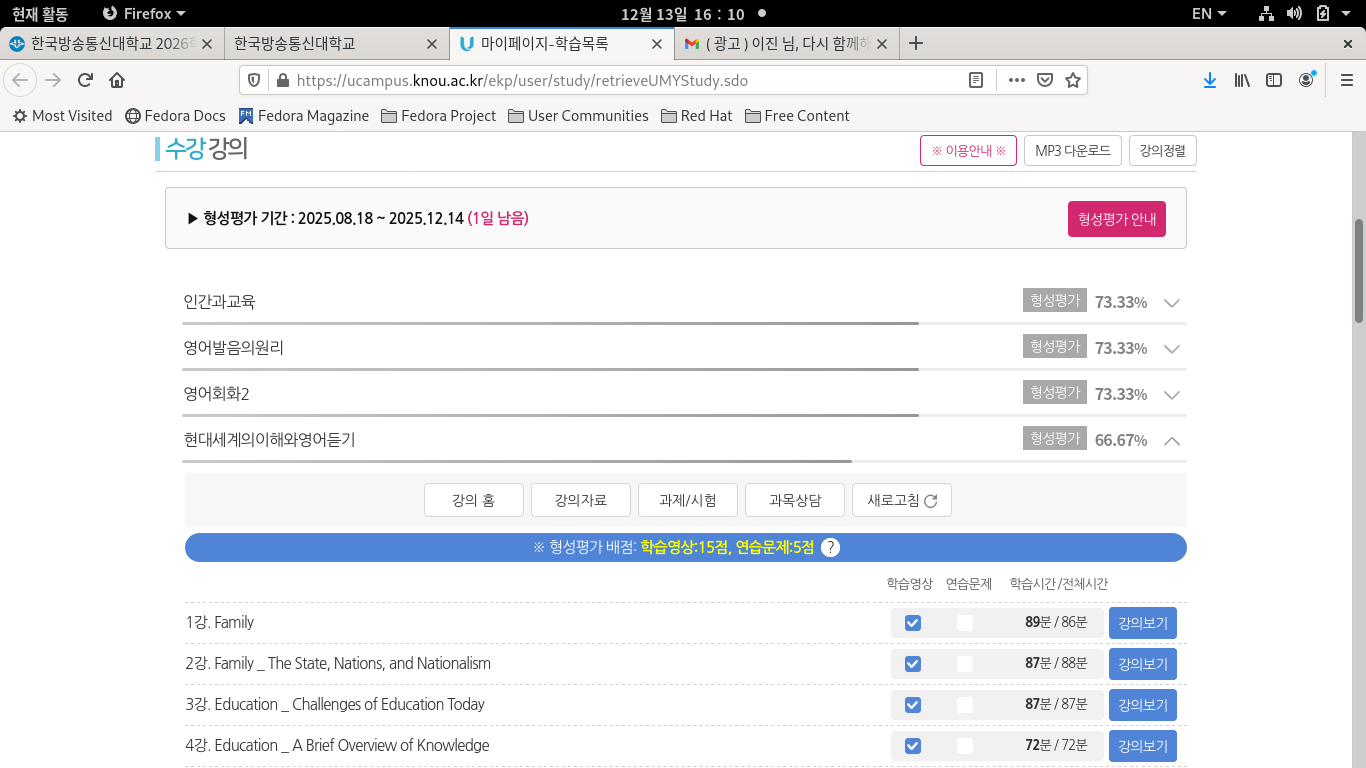Open the Firefox library icon
This screenshot has height=768, width=1366.
click(1242, 80)
